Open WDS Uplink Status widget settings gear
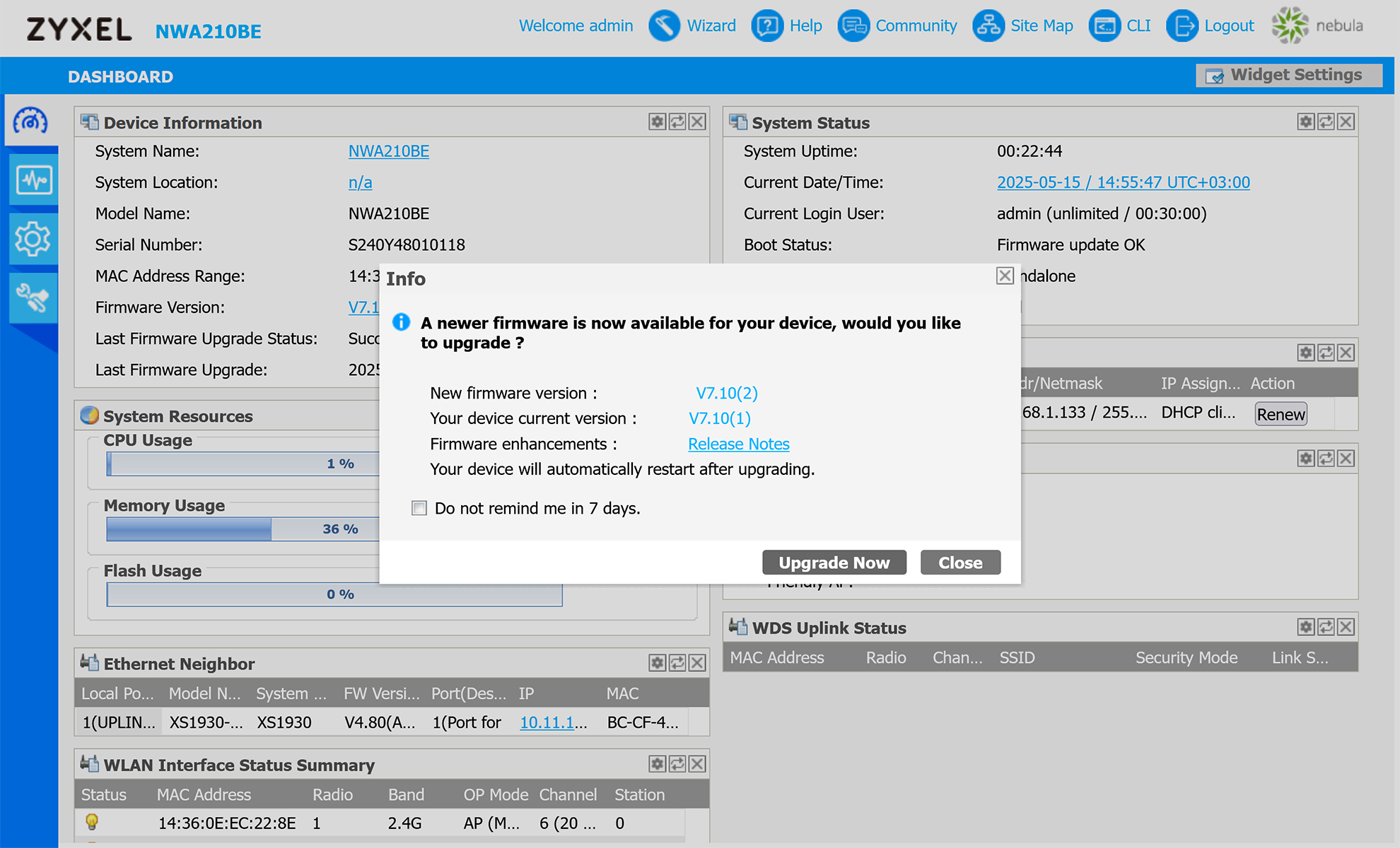The image size is (1400, 848). coord(1306,627)
